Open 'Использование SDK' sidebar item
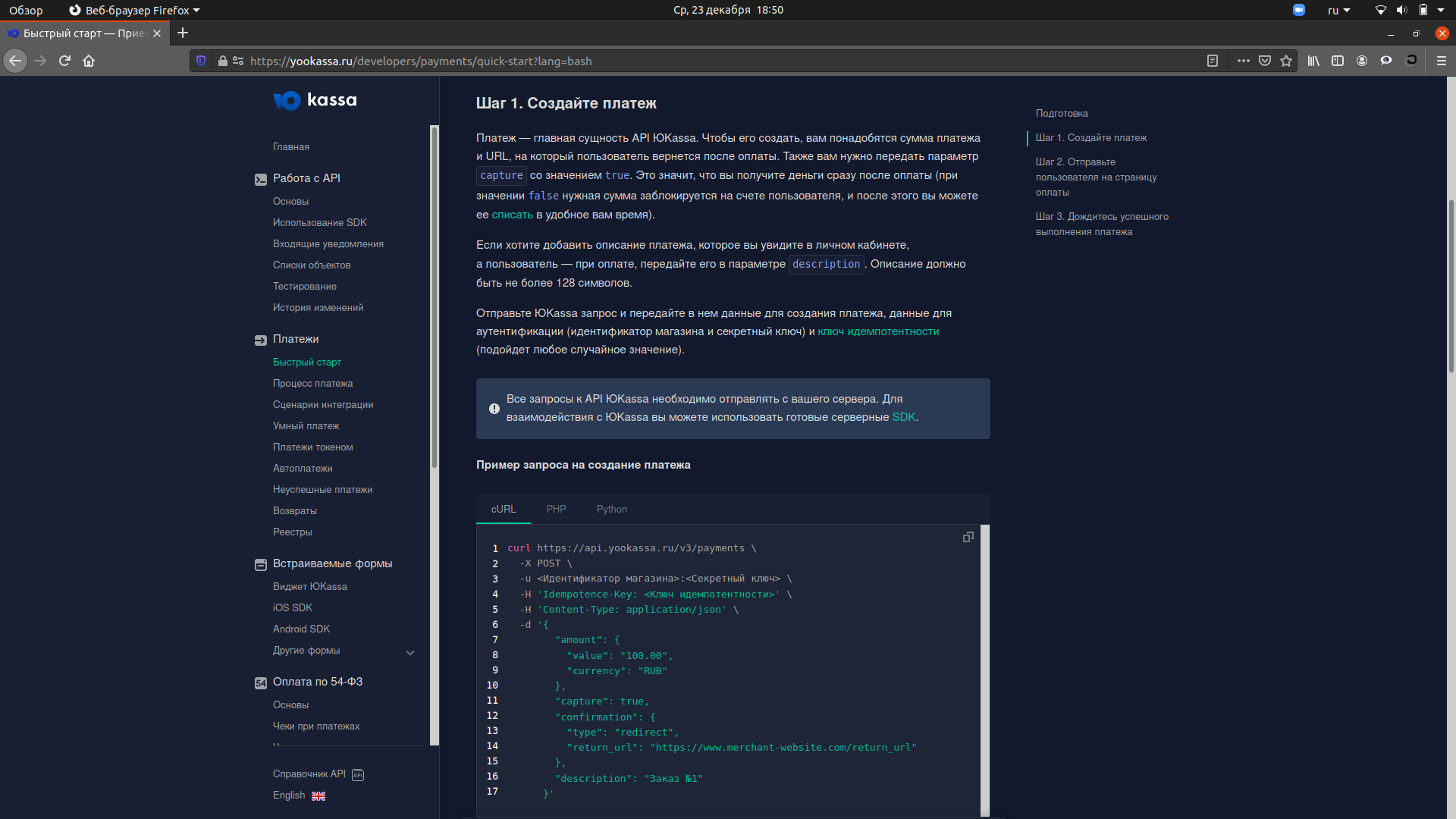 click(320, 223)
